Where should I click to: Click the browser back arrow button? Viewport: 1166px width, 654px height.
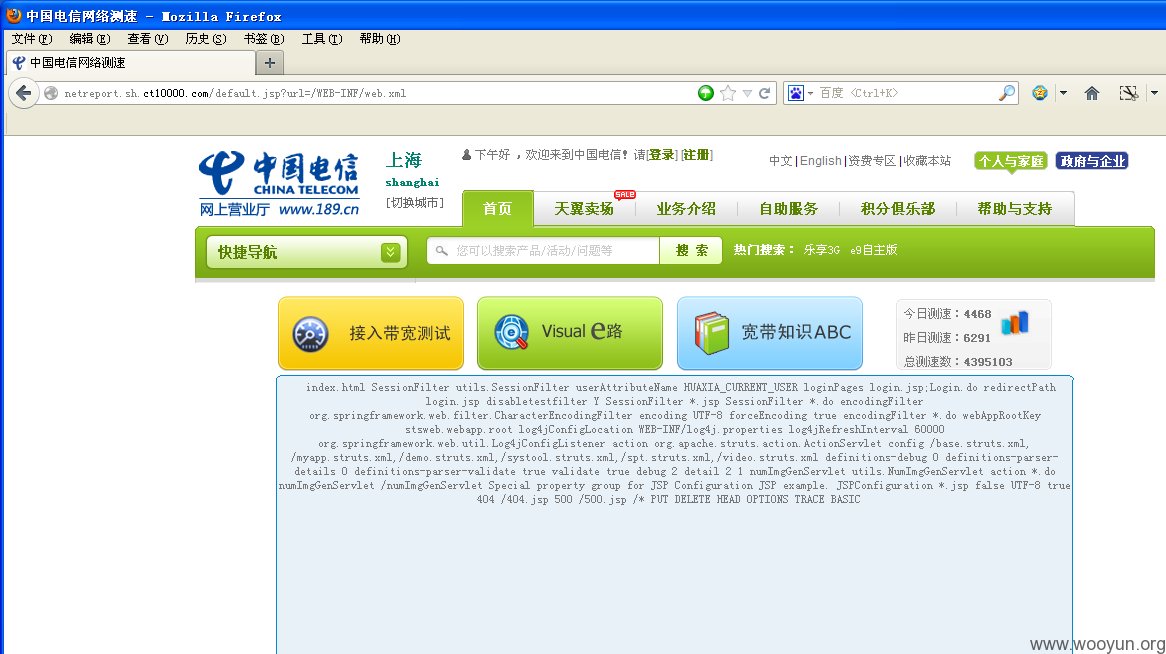pyautogui.click(x=23, y=93)
